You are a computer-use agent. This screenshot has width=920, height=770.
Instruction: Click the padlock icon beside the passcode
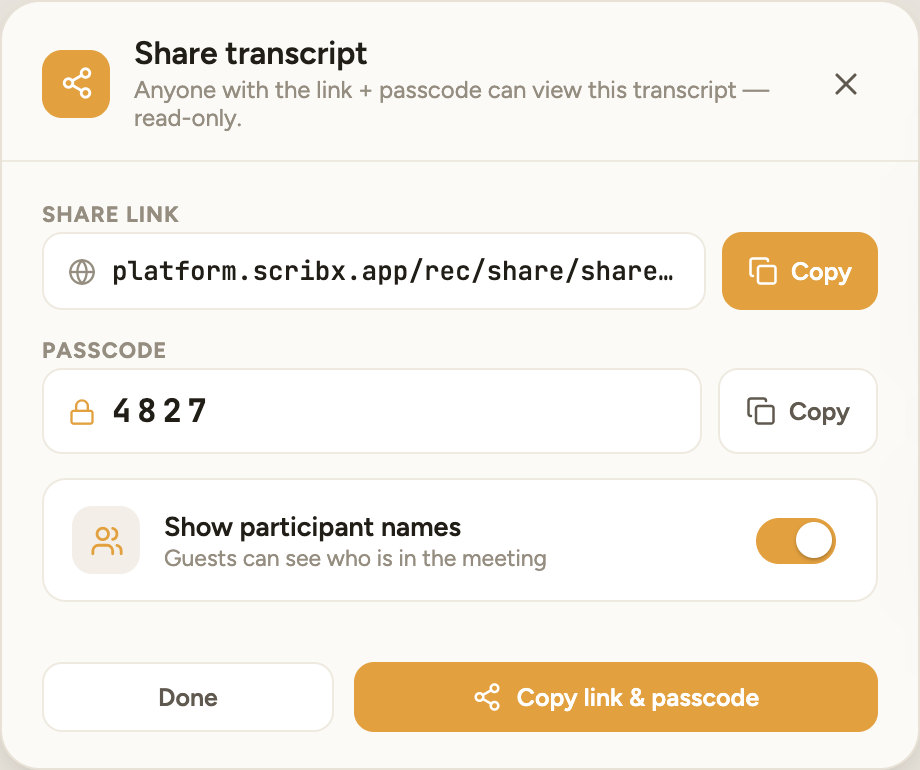[82, 411]
